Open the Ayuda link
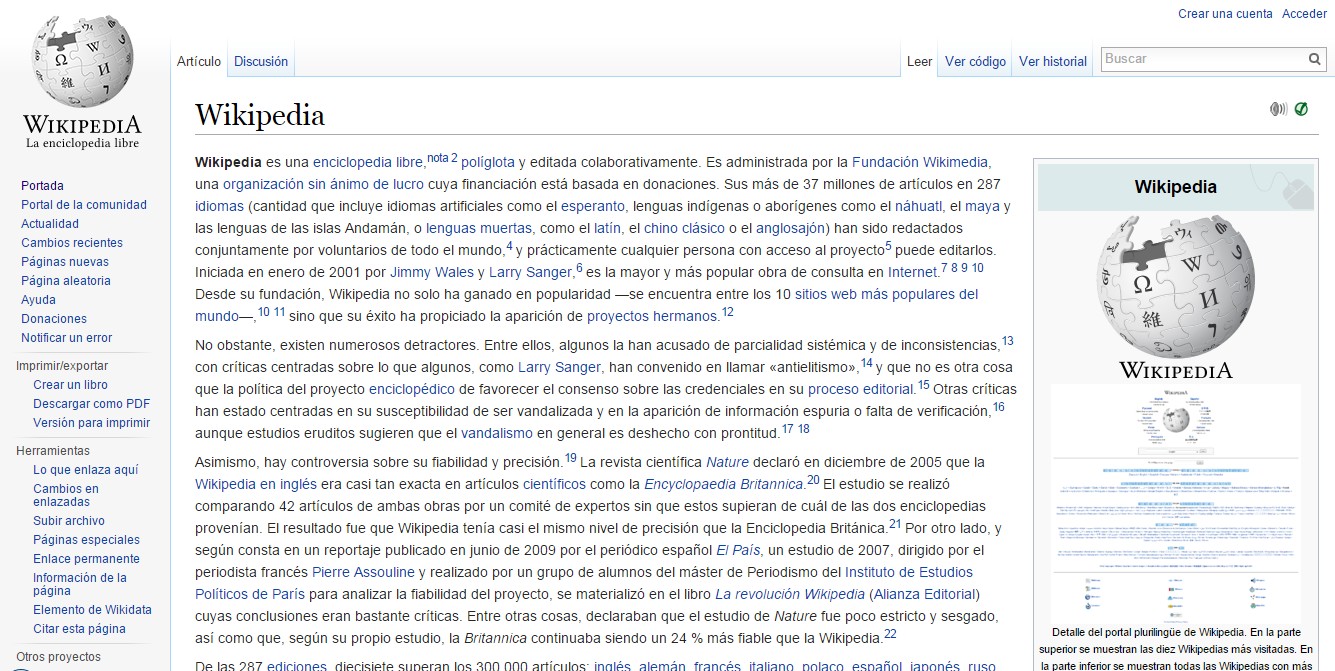Screen dimensions: 1335x671 (x=38, y=300)
